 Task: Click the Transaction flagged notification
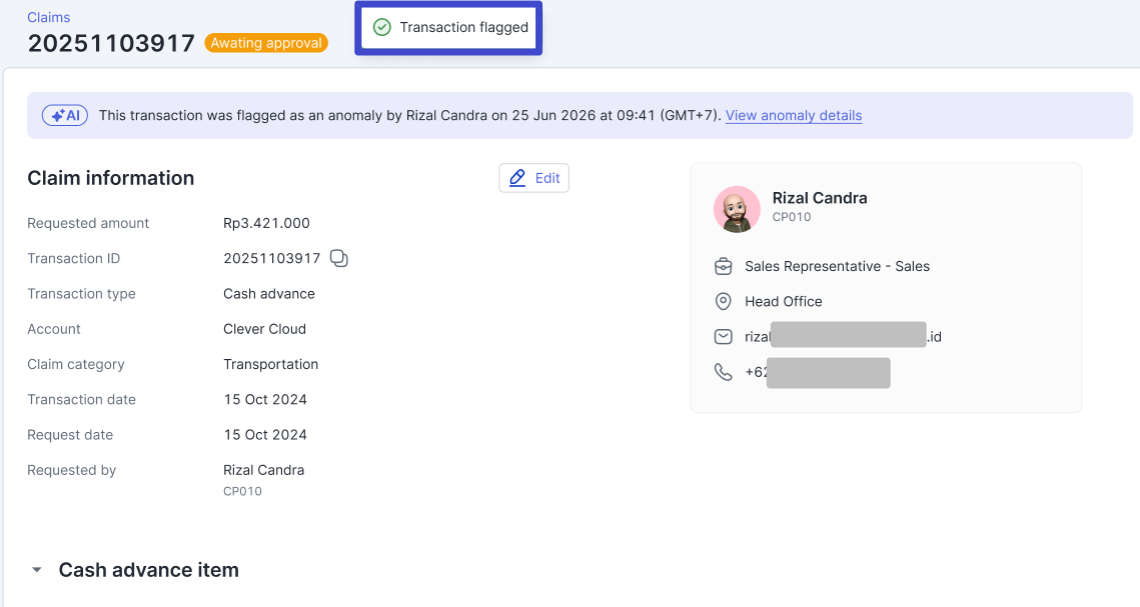coord(449,27)
